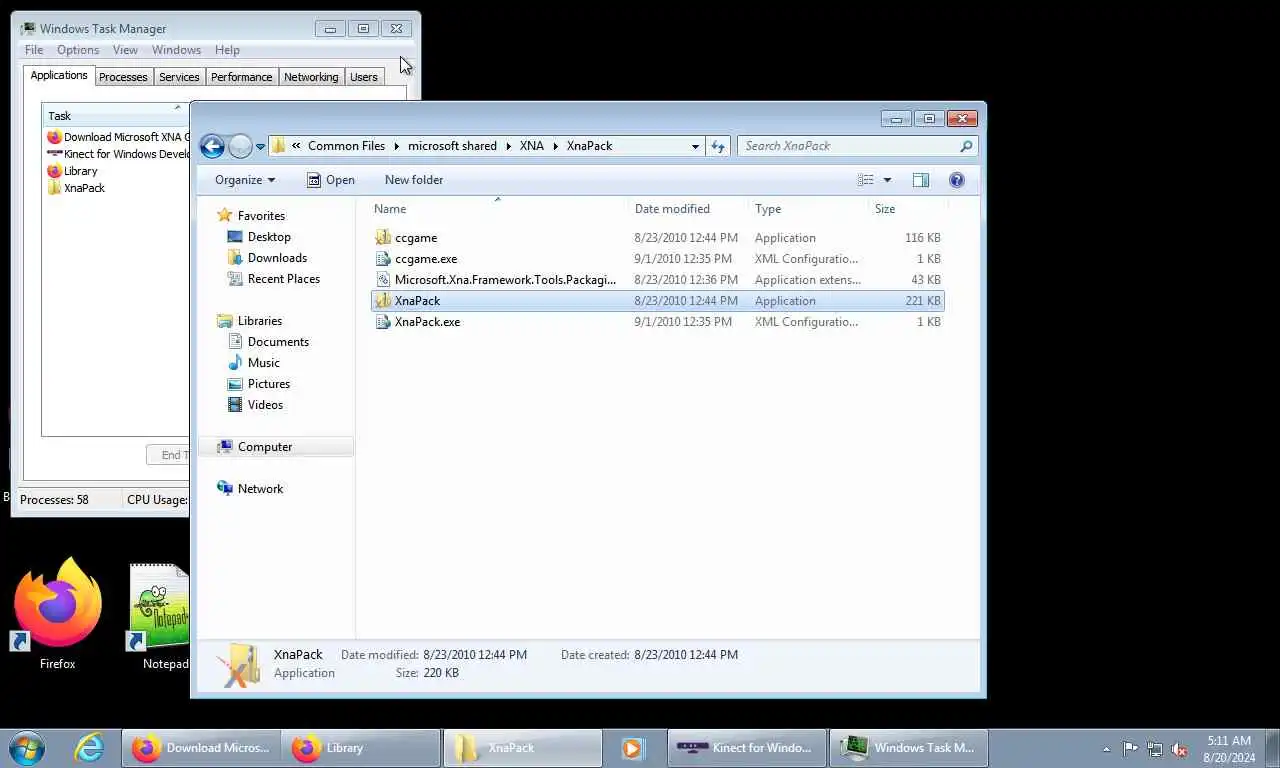Click the Explorer Back arrow button
Image resolution: width=1280 pixels, height=768 pixels.
[212, 146]
